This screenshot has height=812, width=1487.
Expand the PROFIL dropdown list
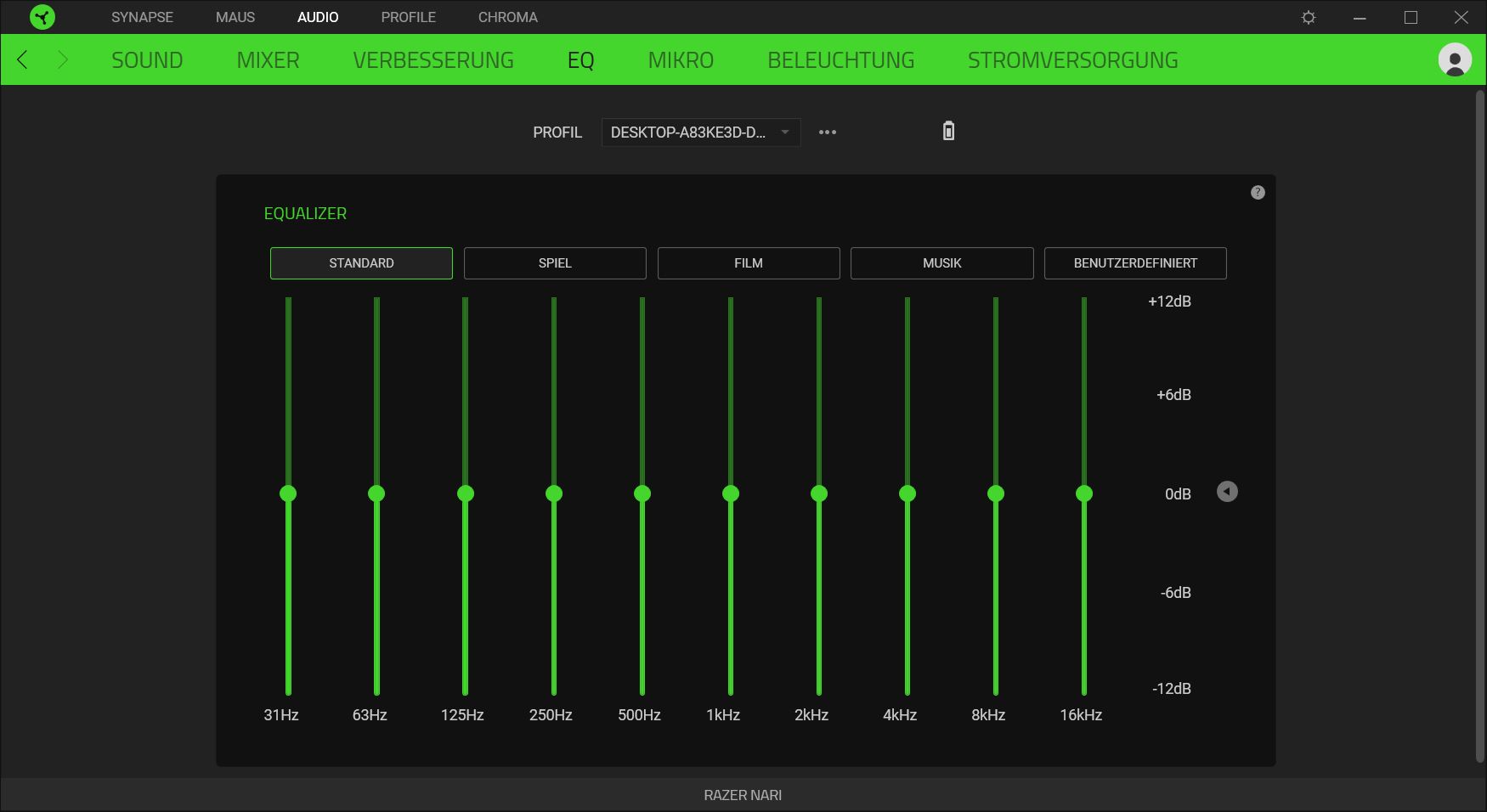[x=700, y=133]
